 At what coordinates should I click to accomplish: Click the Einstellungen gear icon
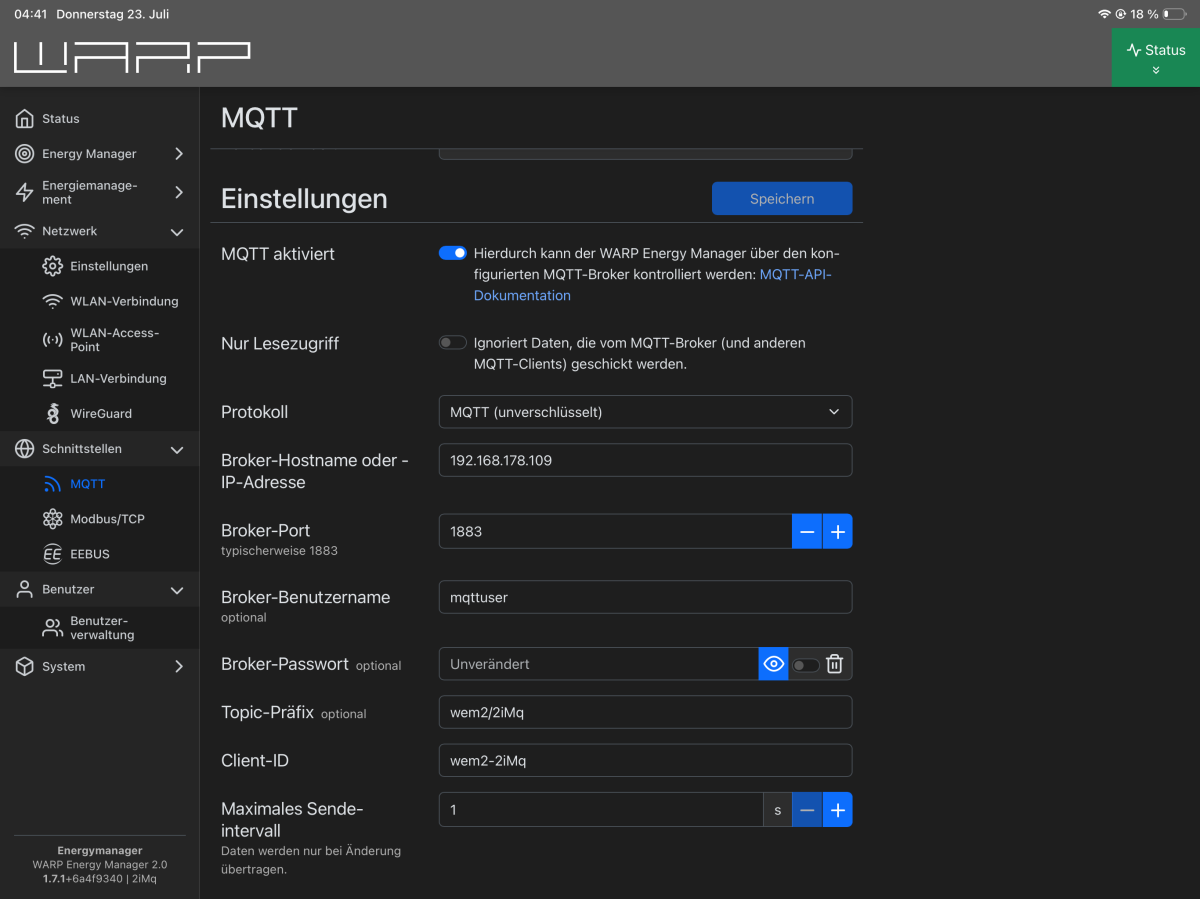[x=53, y=266]
